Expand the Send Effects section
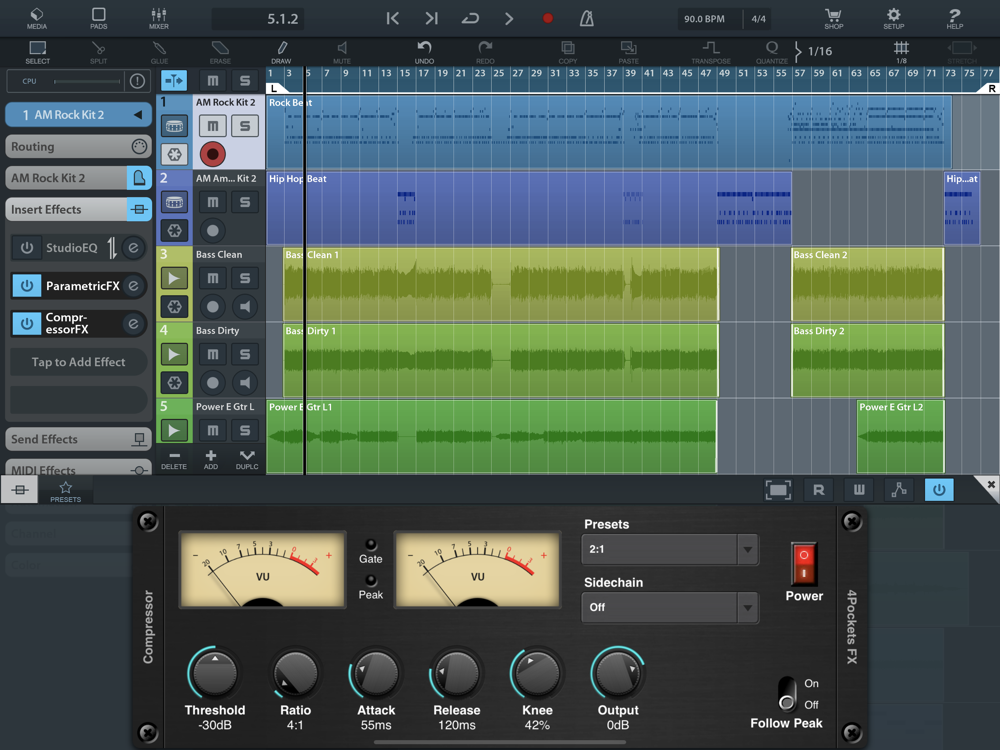Screen dimensions: 1000x750 coord(78,439)
